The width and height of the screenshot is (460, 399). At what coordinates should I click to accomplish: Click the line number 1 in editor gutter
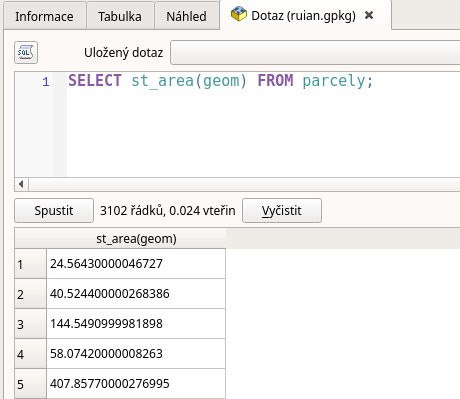pos(46,82)
